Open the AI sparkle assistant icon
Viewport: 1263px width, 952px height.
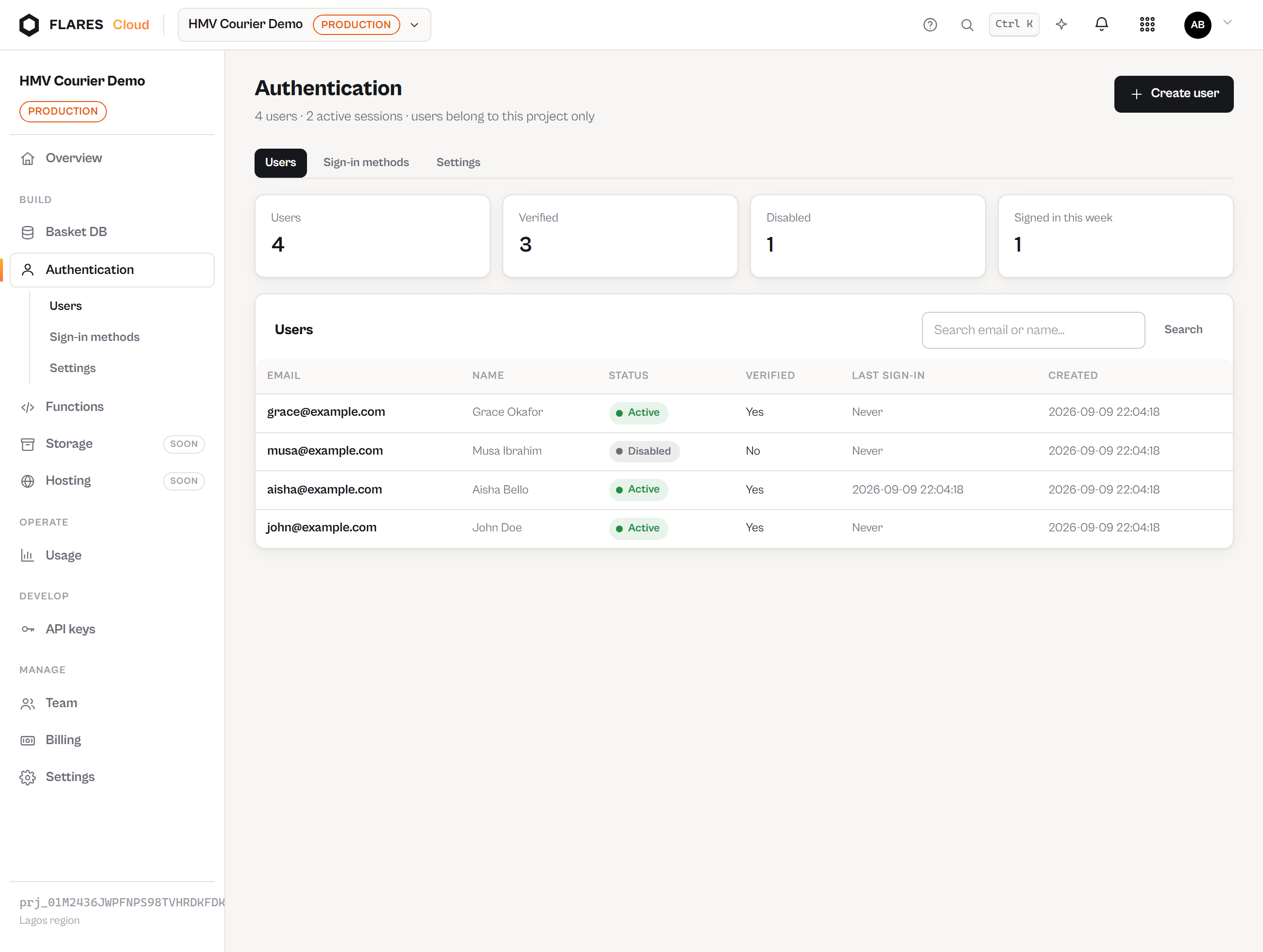[1061, 25]
